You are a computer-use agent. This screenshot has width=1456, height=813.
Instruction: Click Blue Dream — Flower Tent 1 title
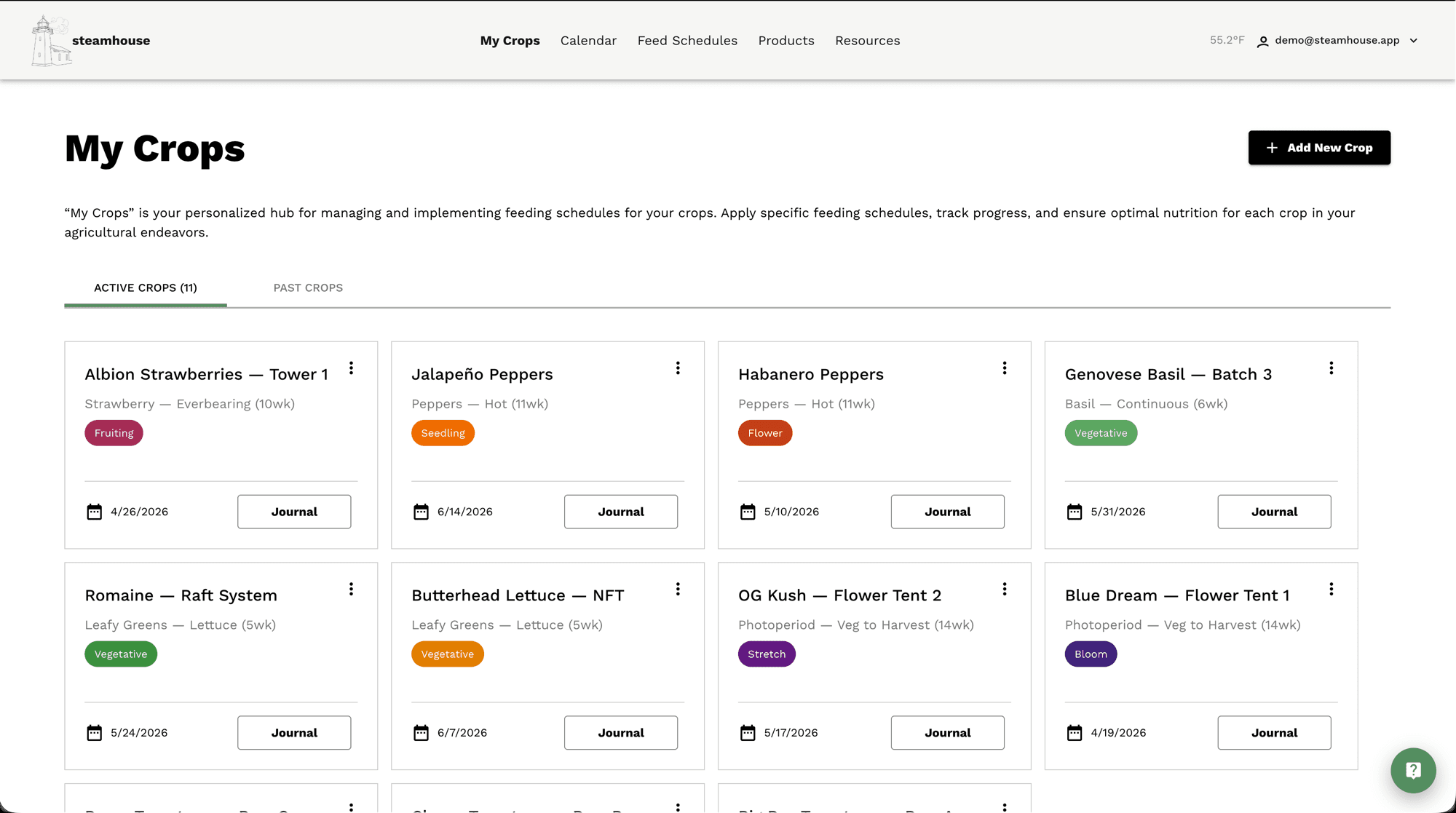[1177, 595]
